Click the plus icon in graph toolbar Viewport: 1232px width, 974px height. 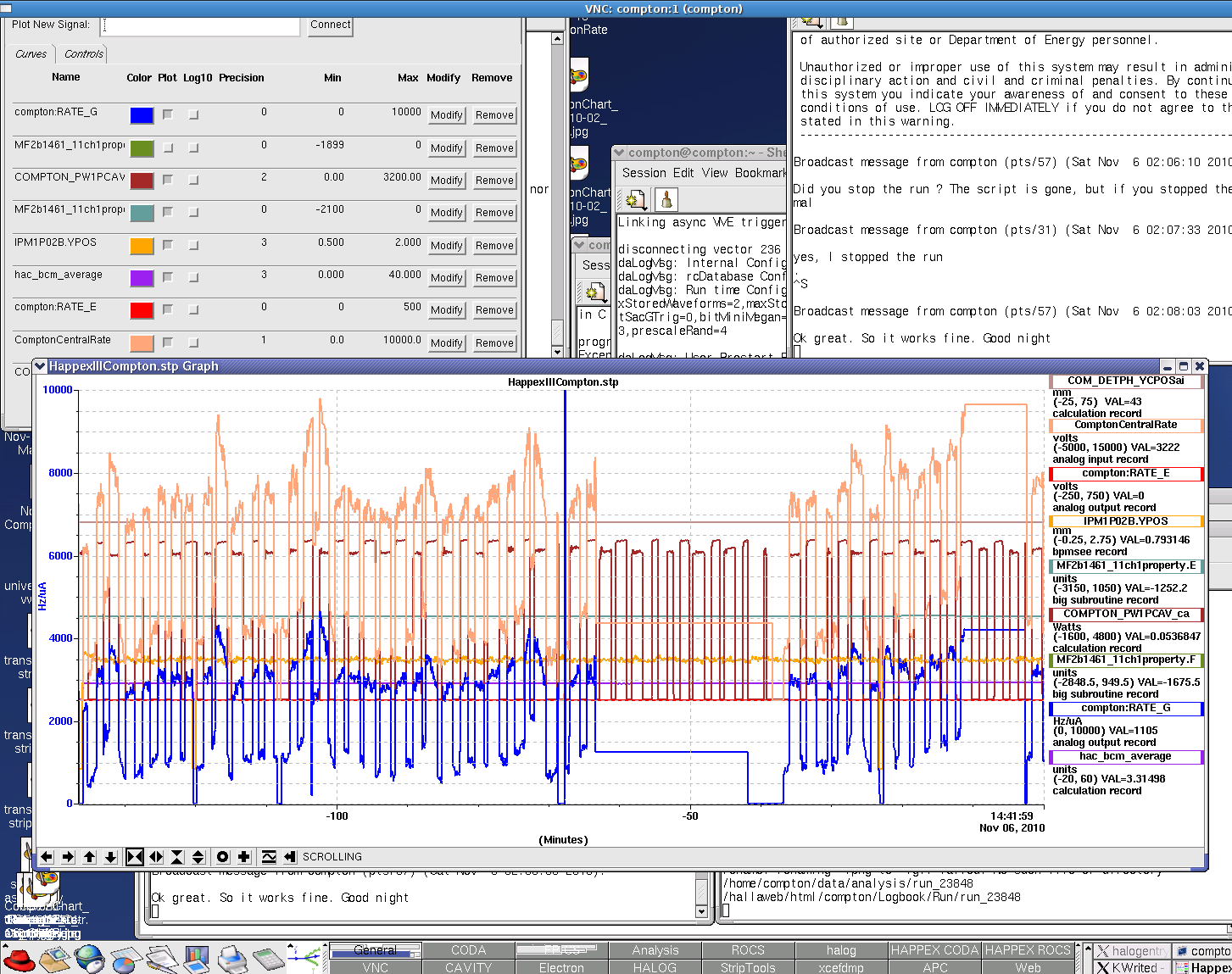pyautogui.click(x=244, y=857)
